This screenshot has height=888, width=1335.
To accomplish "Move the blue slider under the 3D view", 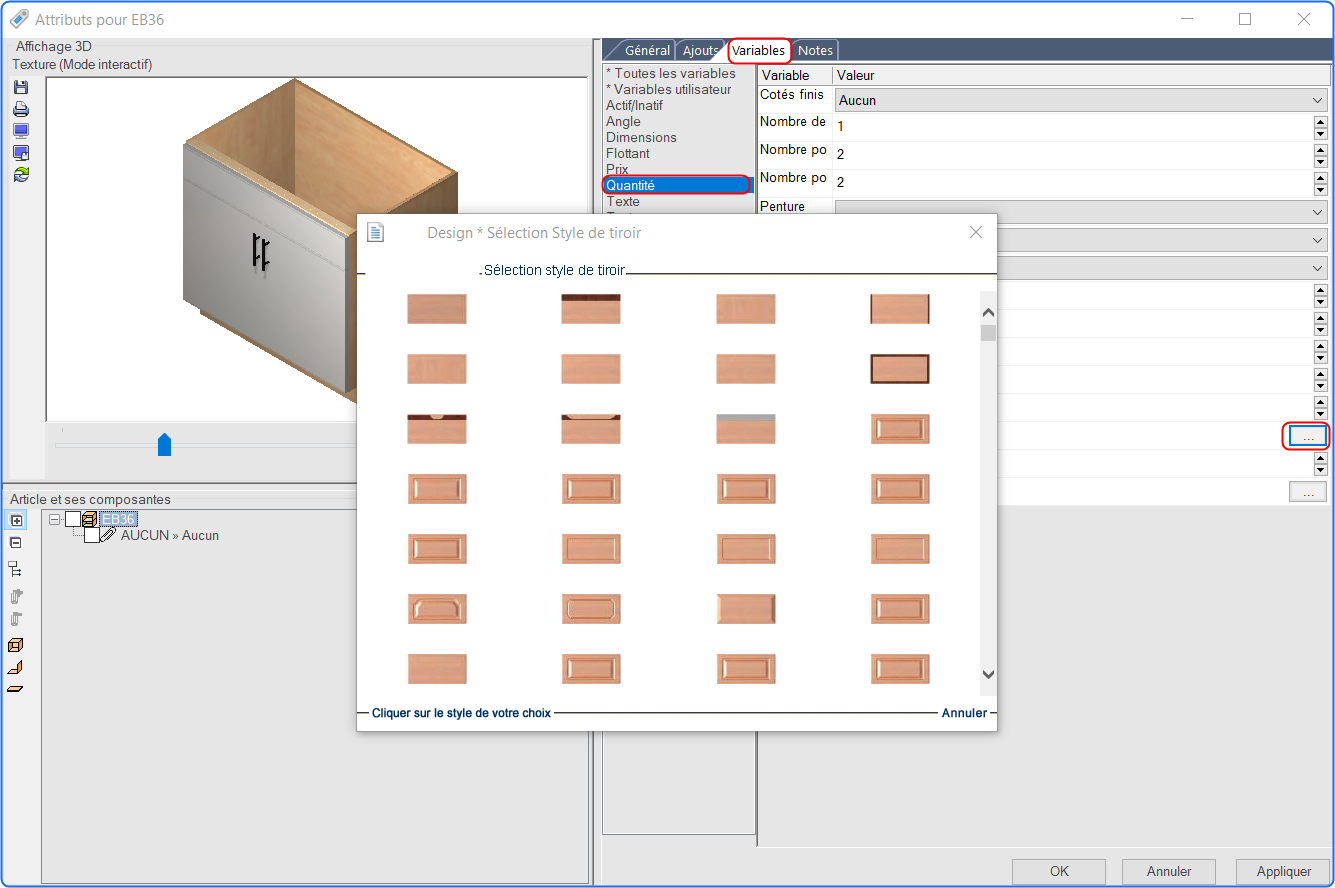I will (164, 445).
